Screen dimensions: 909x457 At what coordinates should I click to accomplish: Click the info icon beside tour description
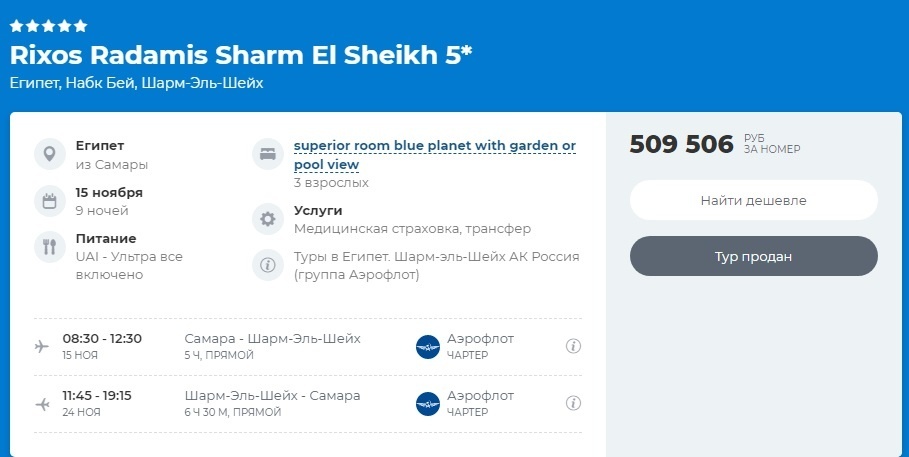[267, 265]
